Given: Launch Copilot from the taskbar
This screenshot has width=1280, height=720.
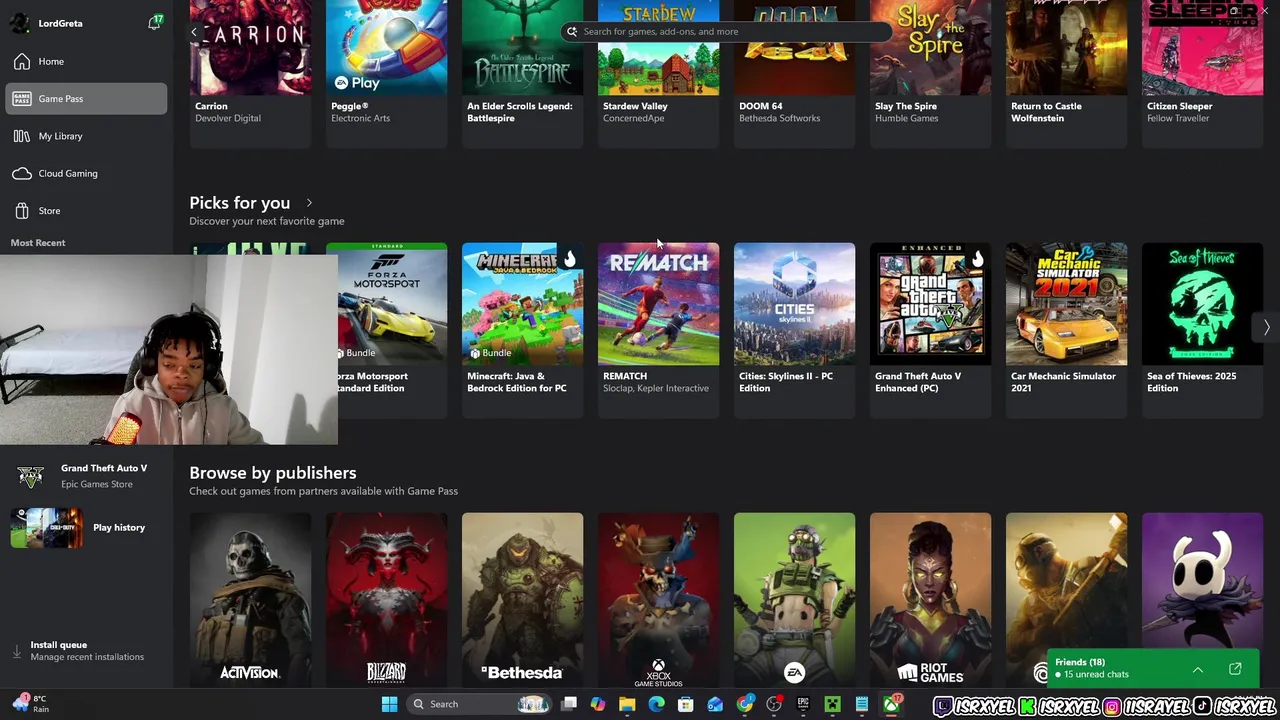Looking at the screenshot, I should (598, 704).
